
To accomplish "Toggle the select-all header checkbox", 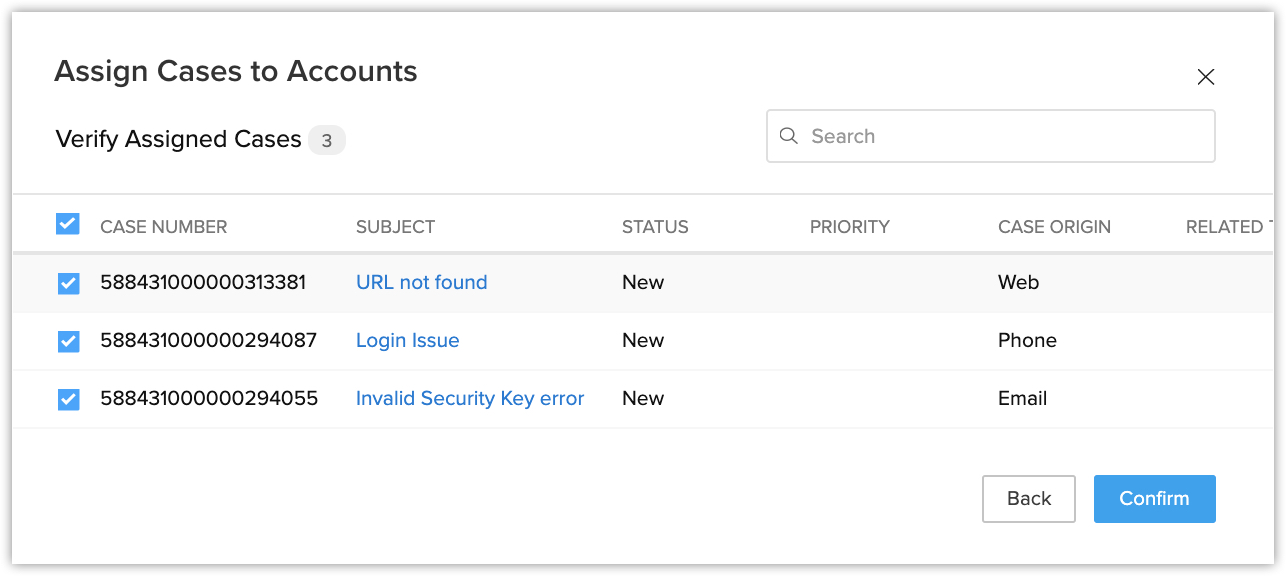I will click(x=67, y=224).
